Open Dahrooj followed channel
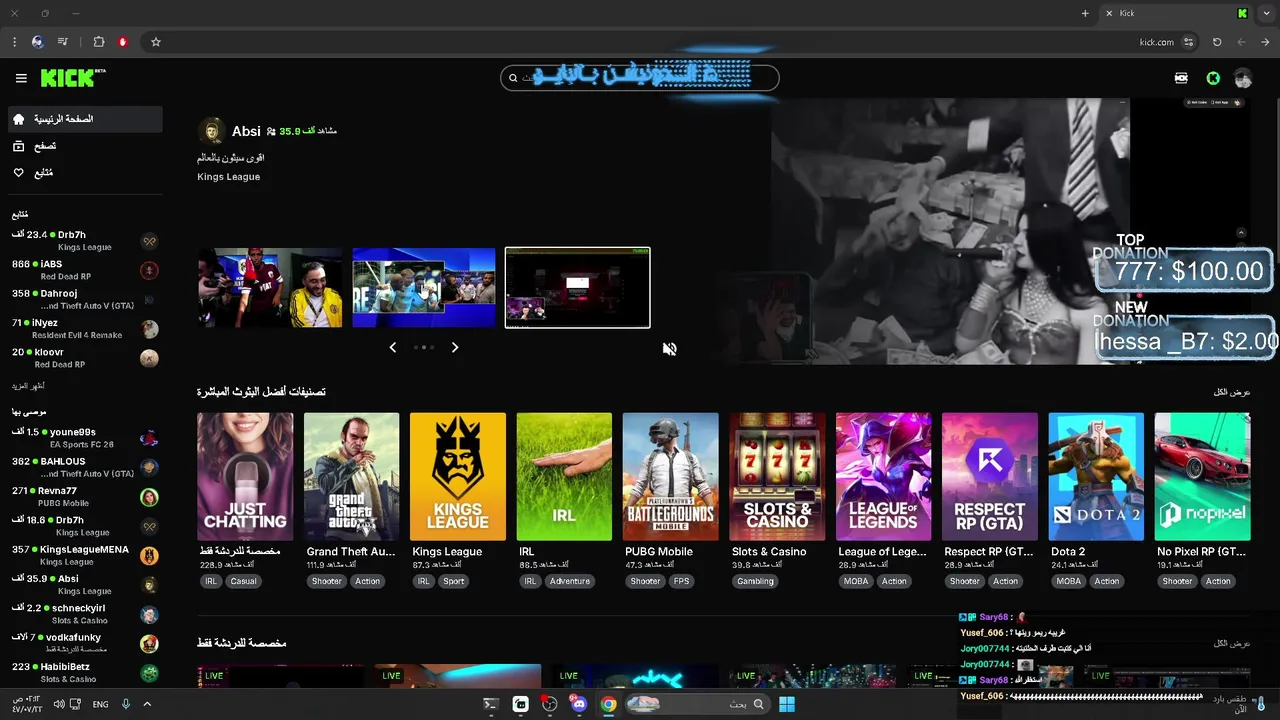Image resolution: width=1280 pixels, height=720 pixels. pos(84,299)
